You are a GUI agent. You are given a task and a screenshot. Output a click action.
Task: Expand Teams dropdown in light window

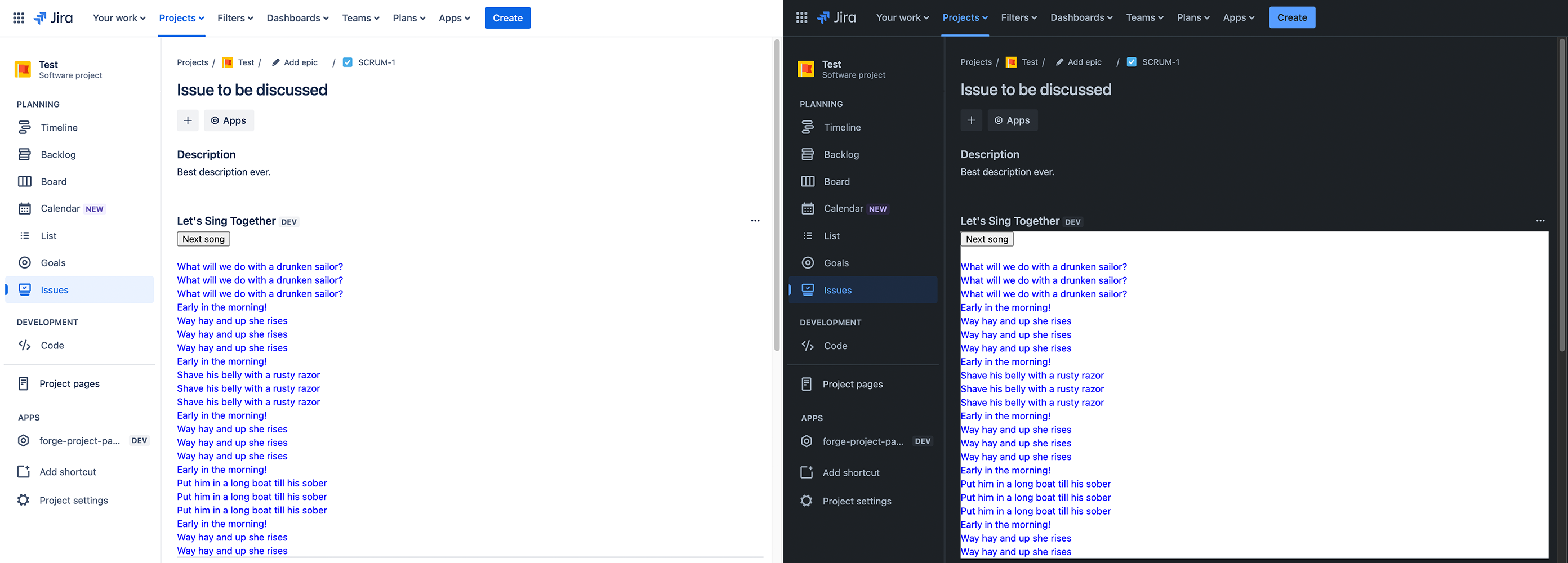tap(360, 18)
